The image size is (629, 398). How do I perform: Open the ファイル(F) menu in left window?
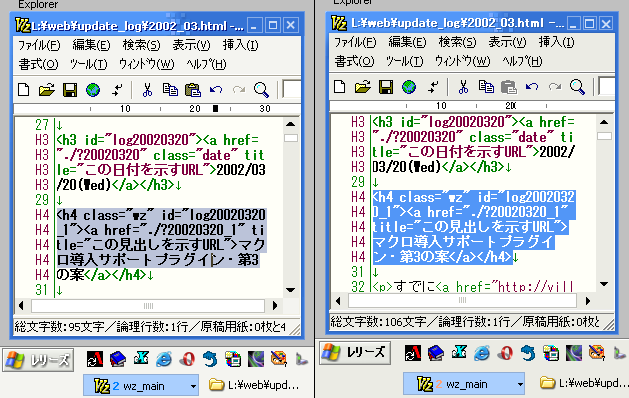pos(39,45)
